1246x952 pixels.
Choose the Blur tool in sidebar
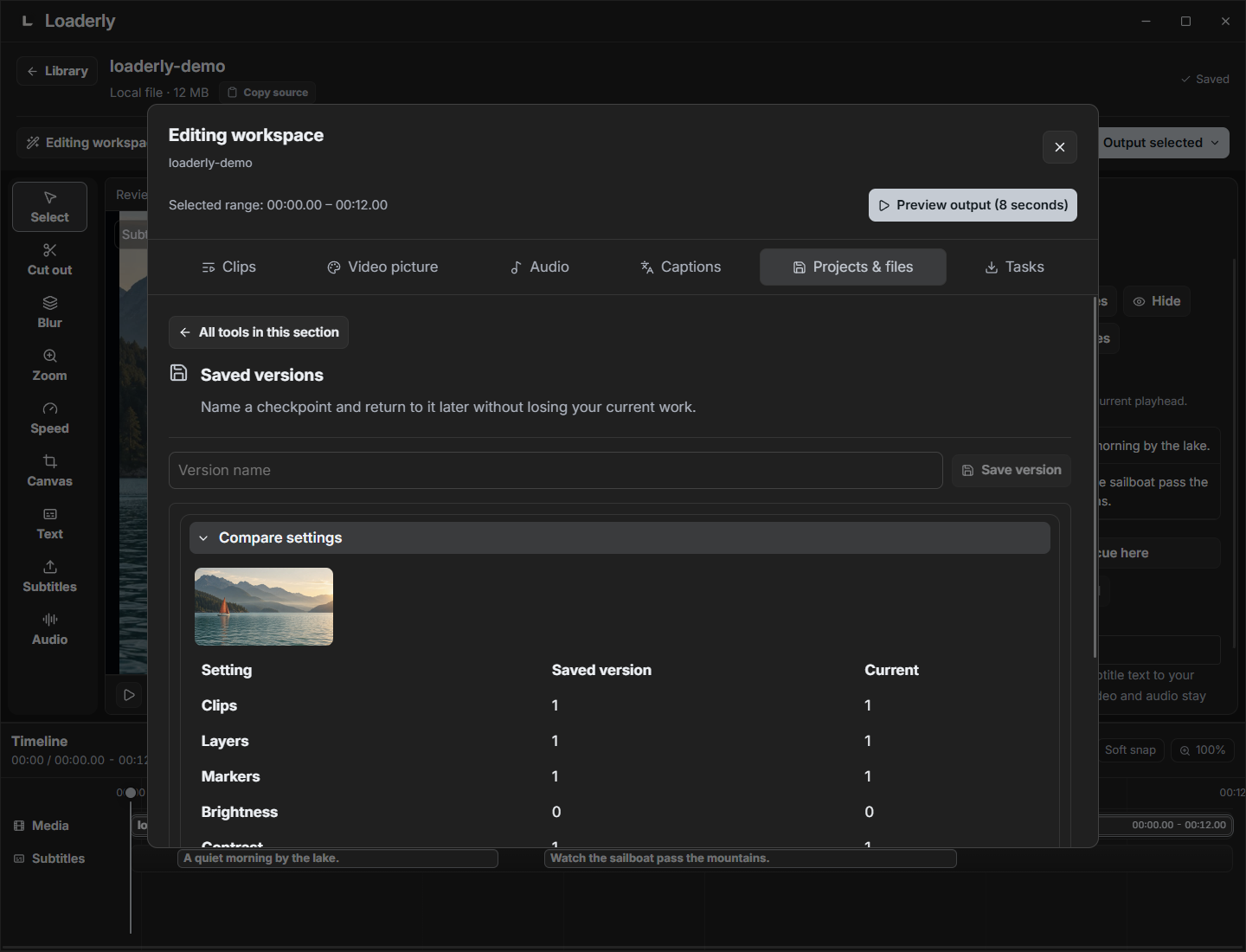49,312
